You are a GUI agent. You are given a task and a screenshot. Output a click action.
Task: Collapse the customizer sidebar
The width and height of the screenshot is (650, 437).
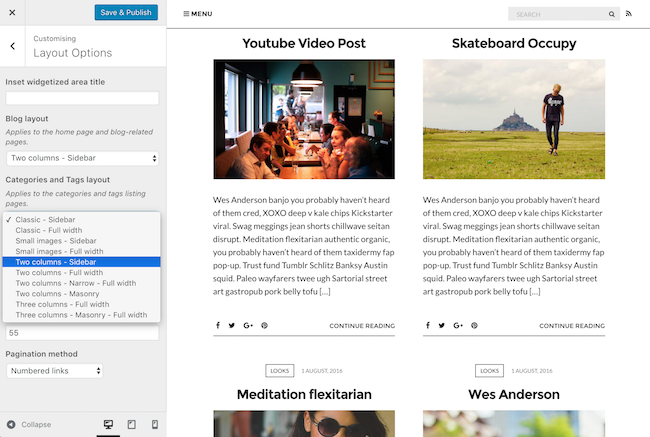click(29, 425)
